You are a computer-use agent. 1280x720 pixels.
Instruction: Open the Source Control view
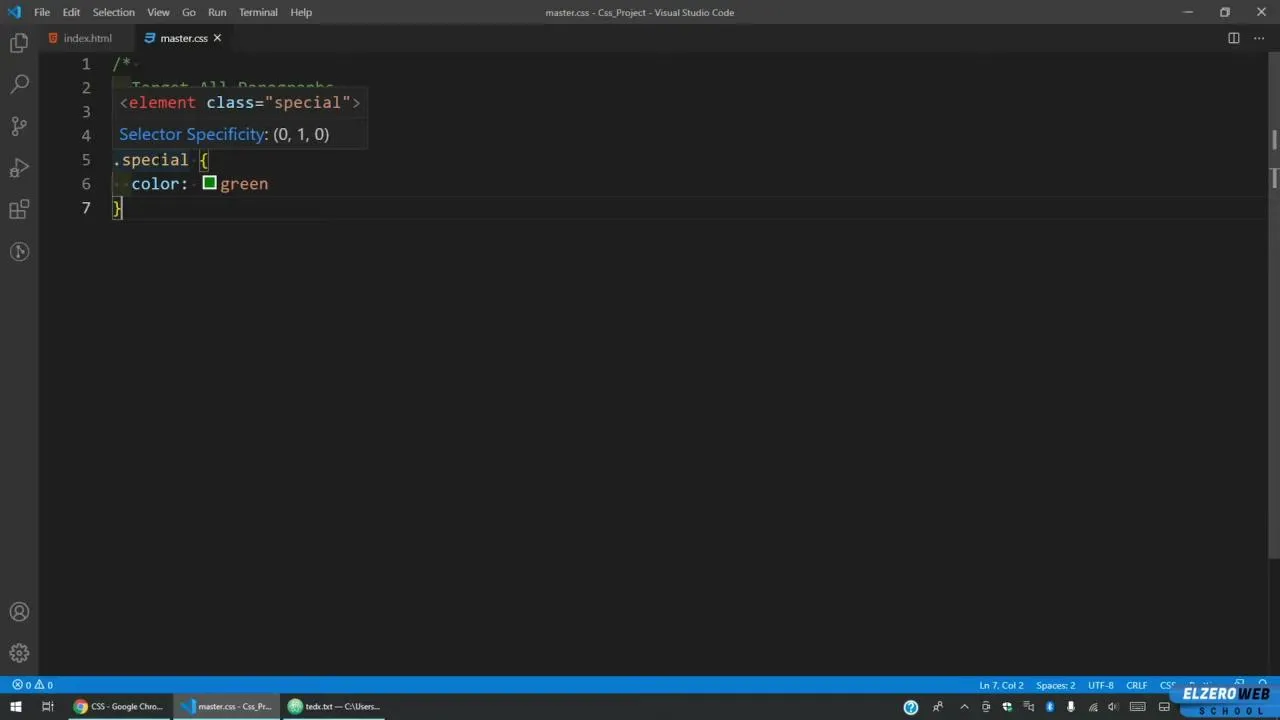(19, 126)
